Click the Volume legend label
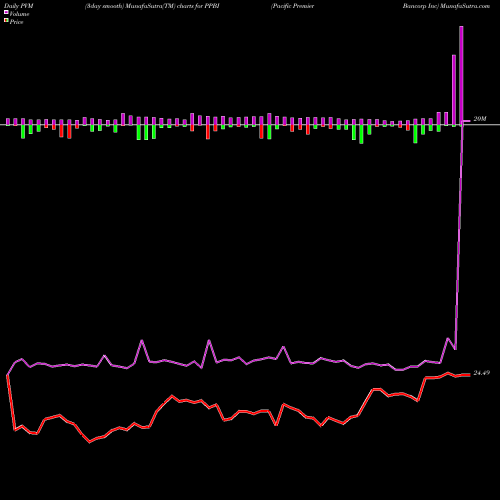 coord(19,14)
